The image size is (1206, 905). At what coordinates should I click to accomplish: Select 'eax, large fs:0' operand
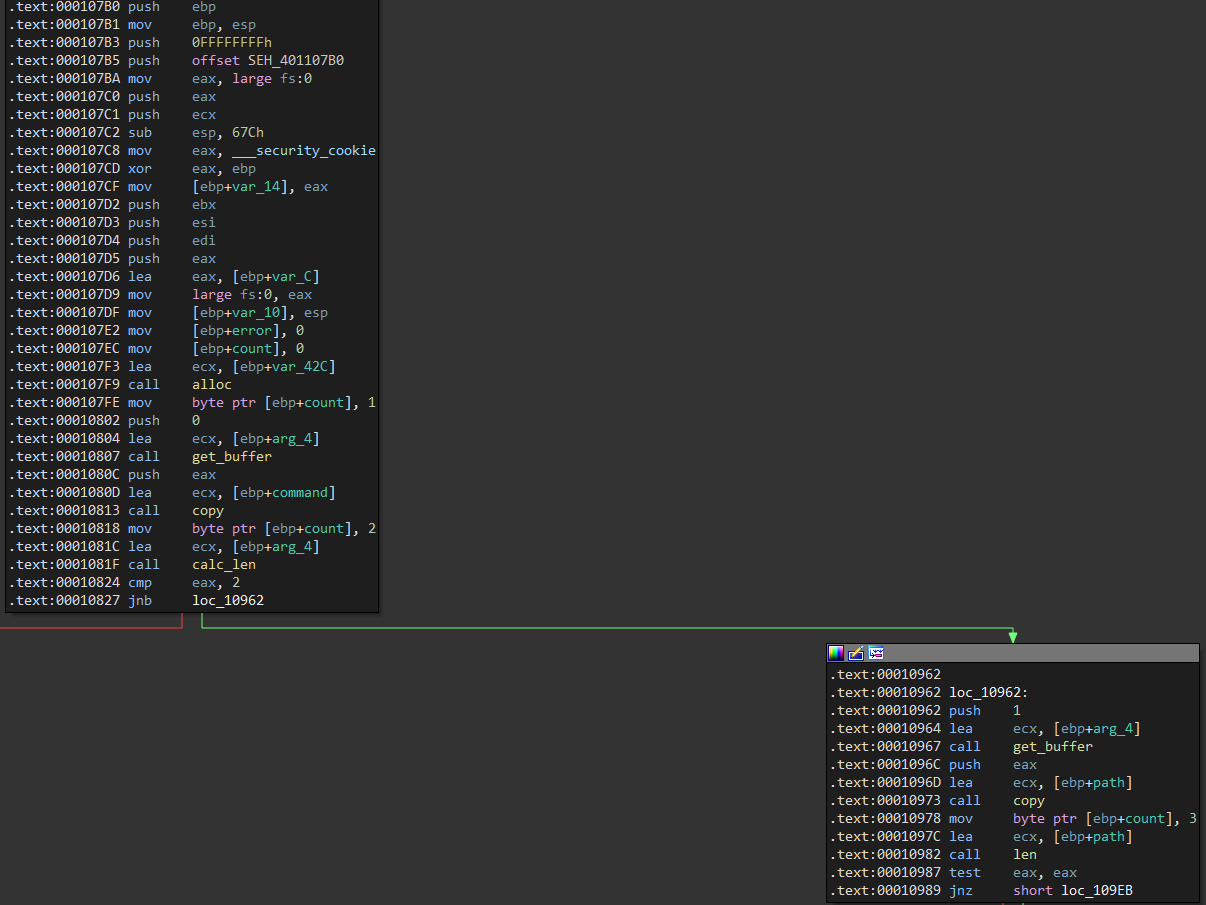252,79
